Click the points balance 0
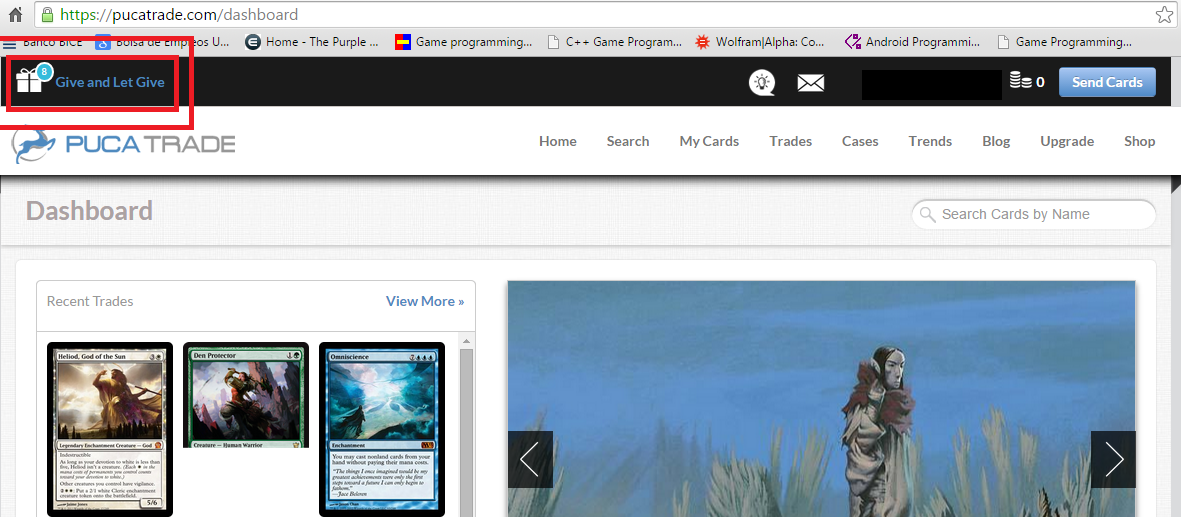 (x=1040, y=82)
